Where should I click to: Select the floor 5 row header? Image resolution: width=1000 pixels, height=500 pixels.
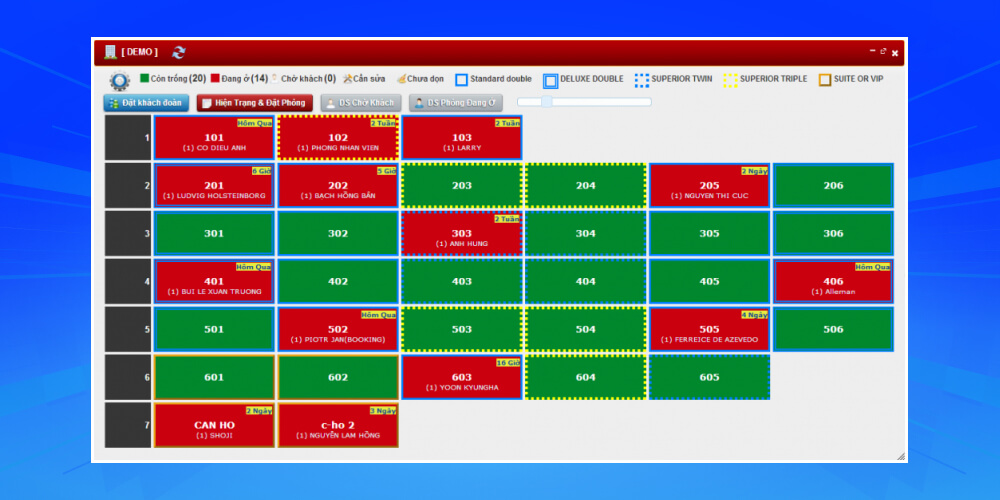[x=127, y=329]
